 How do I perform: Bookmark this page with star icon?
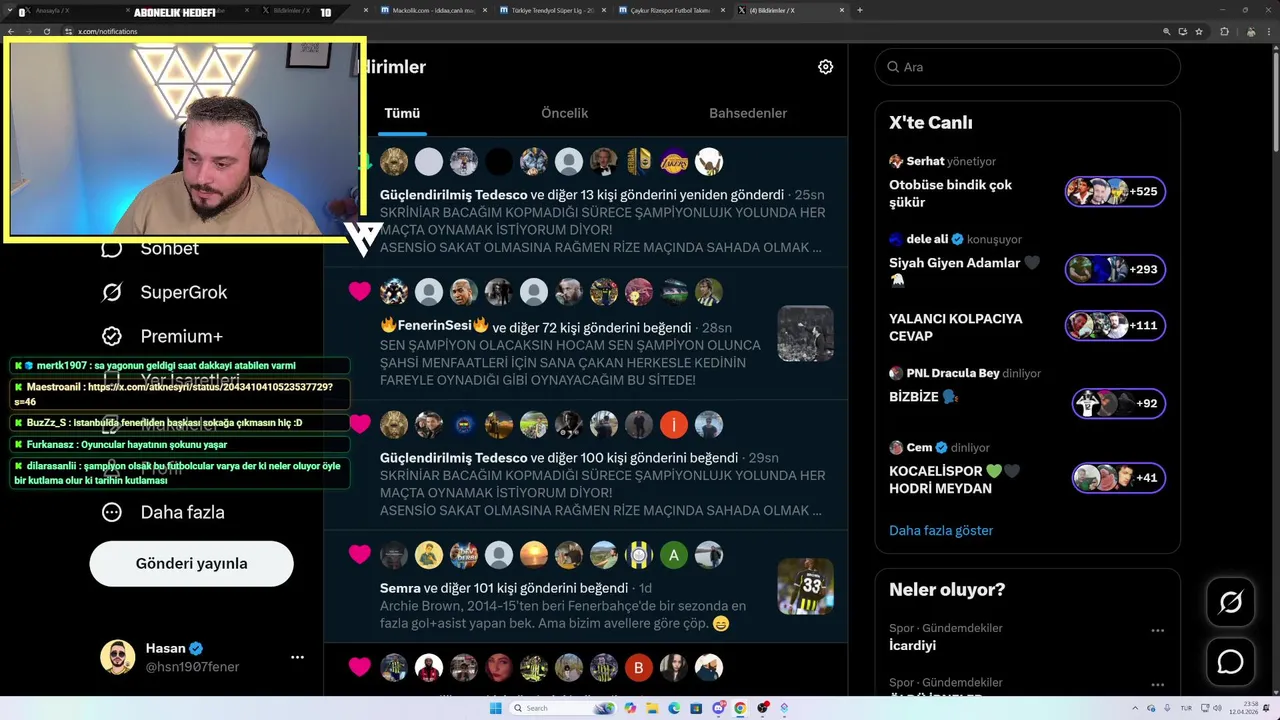(x=1199, y=31)
